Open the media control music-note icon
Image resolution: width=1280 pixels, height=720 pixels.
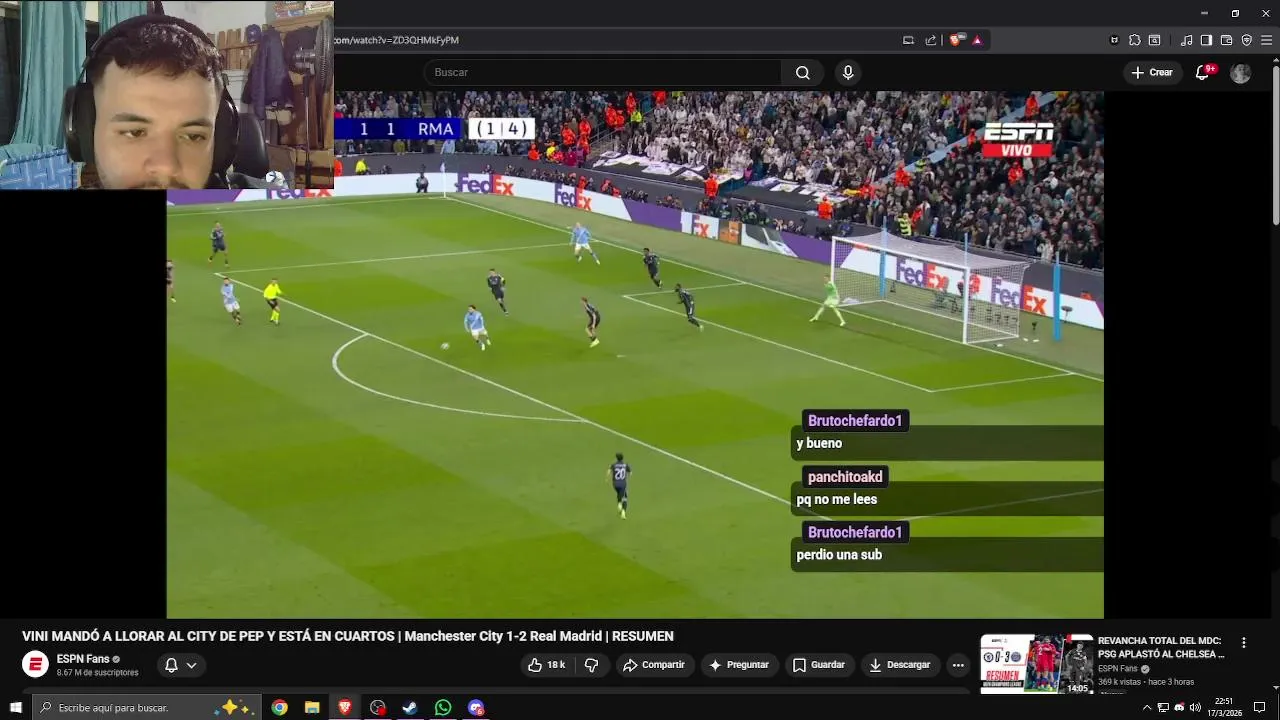[x=1186, y=40]
